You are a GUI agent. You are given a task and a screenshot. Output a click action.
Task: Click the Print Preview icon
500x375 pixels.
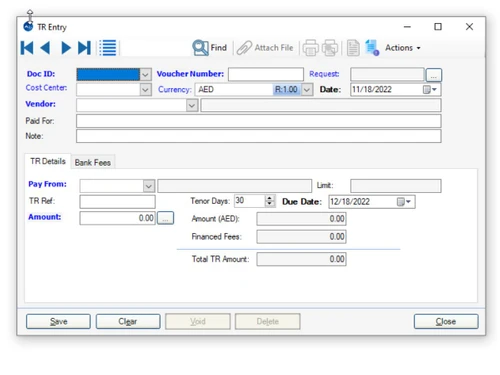330,48
